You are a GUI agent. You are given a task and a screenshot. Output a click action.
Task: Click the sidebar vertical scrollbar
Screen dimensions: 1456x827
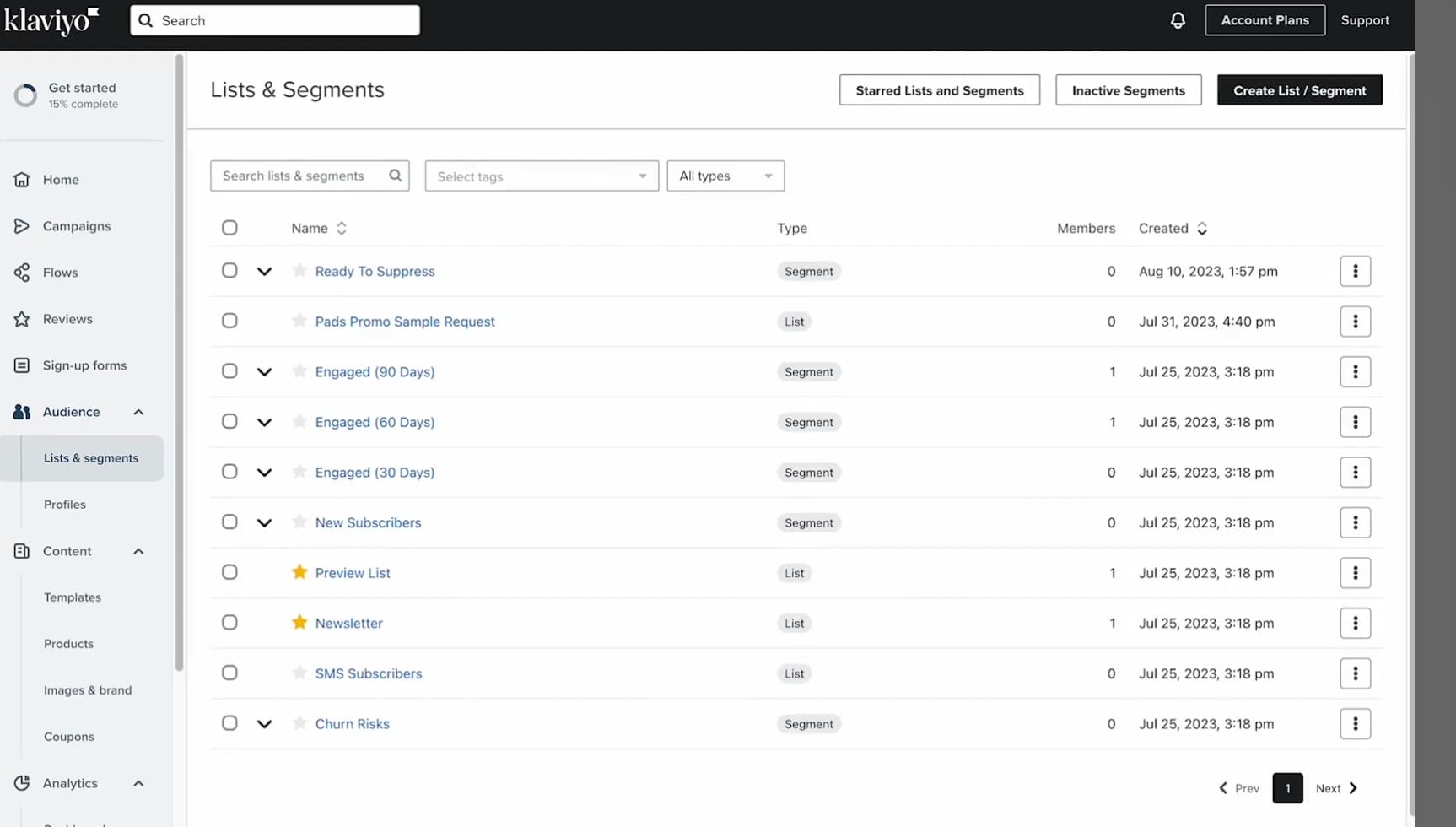pyautogui.click(x=179, y=363)
